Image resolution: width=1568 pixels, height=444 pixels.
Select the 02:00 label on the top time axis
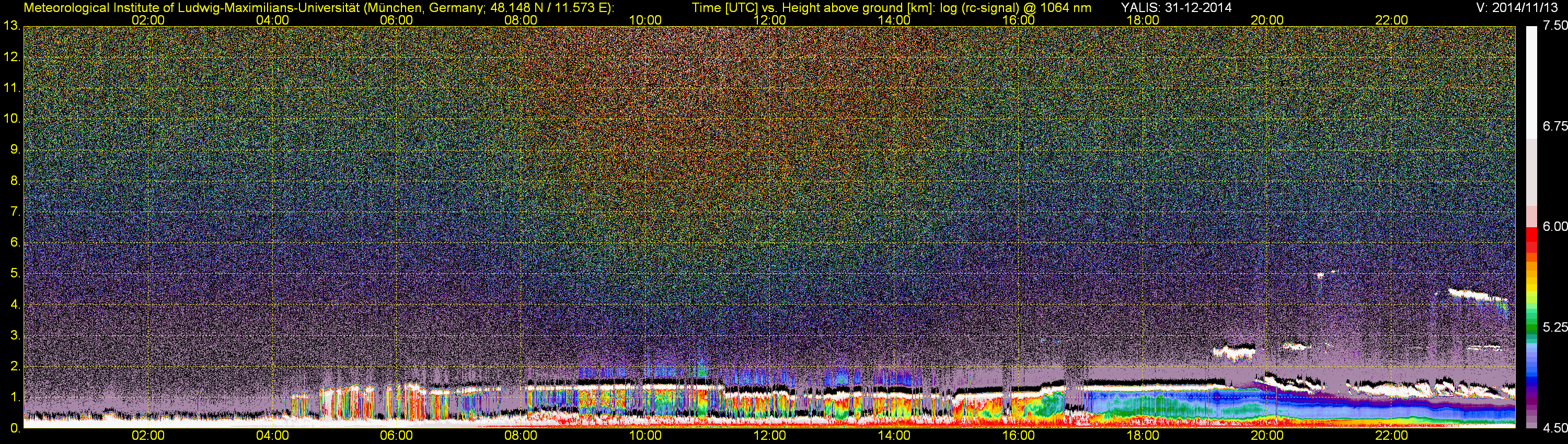148,20
